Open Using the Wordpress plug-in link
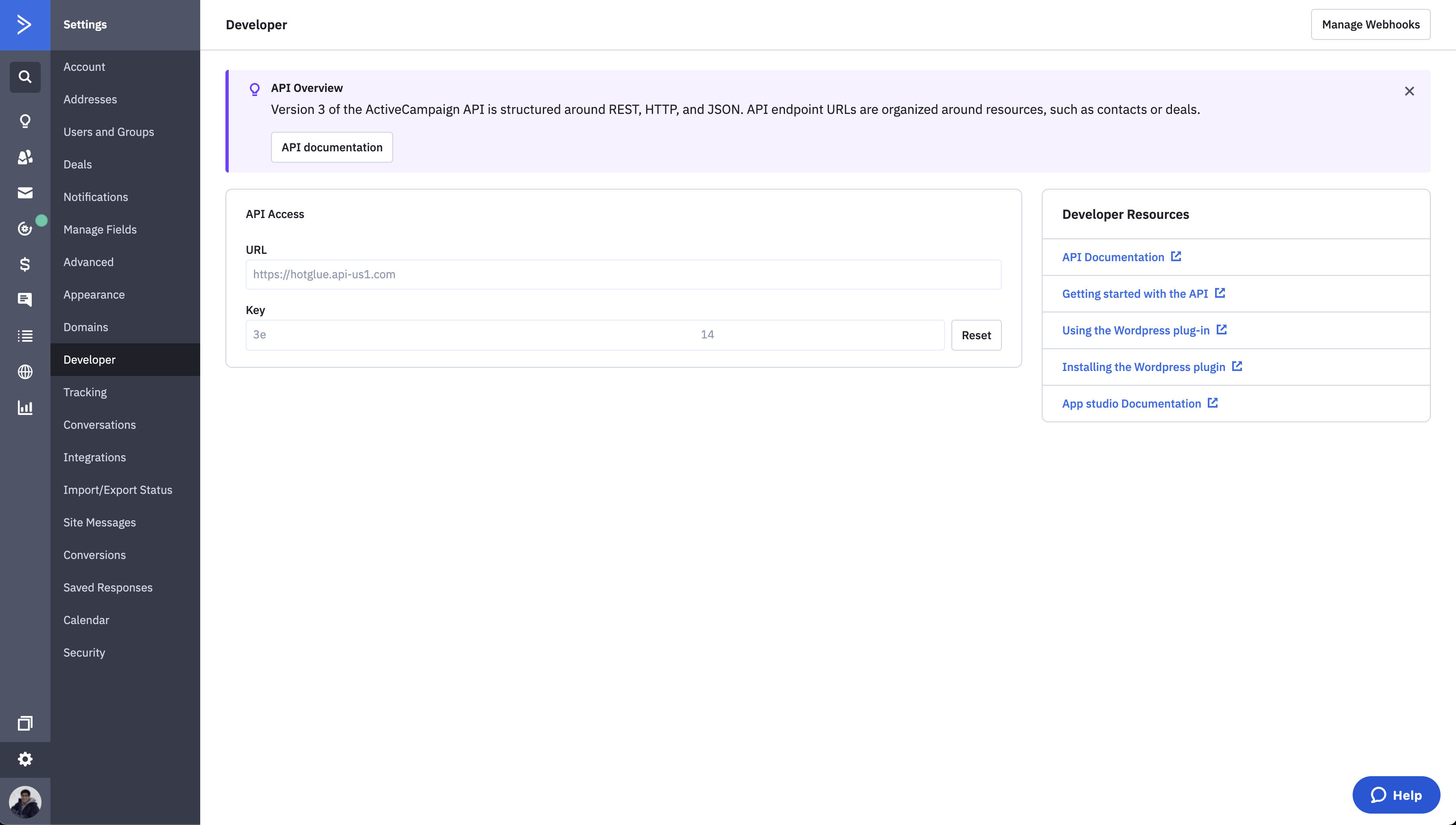This screenshot has width=1456, height=825. (1136, 330)
